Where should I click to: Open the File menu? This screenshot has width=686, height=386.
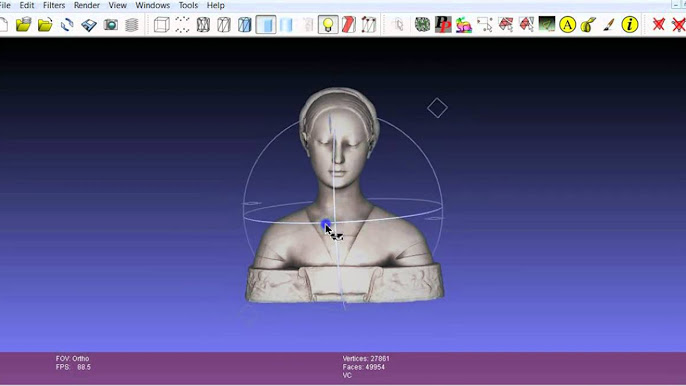click(5, 5)
